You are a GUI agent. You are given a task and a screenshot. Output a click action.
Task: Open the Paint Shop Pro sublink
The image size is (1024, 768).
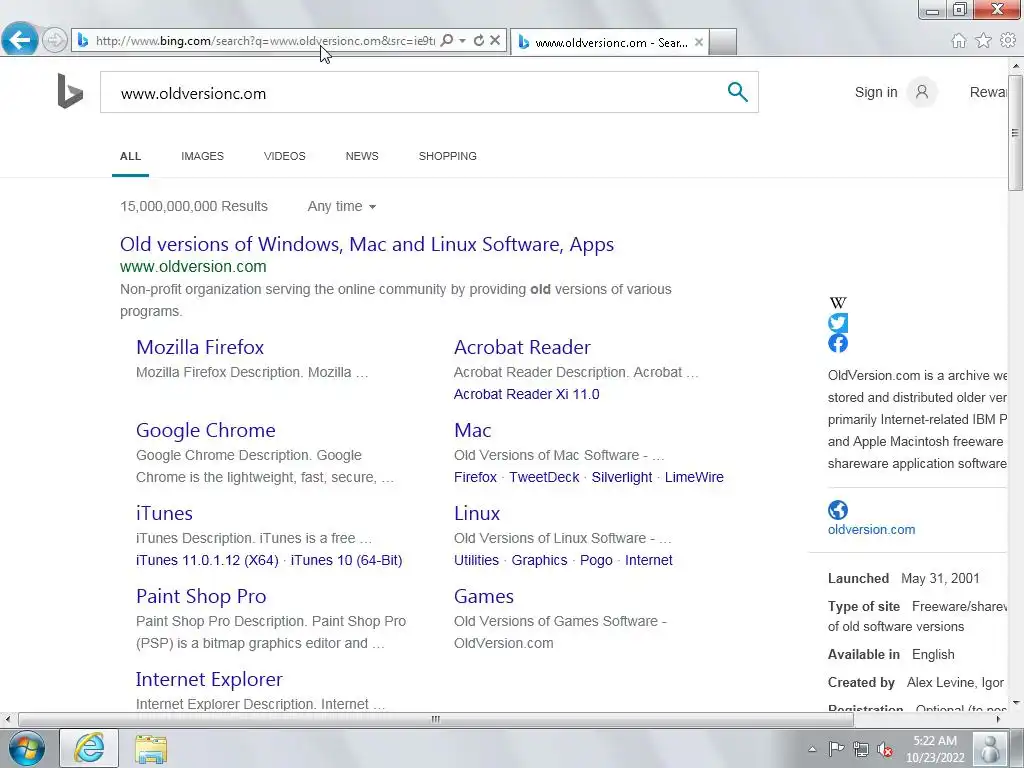201,596
